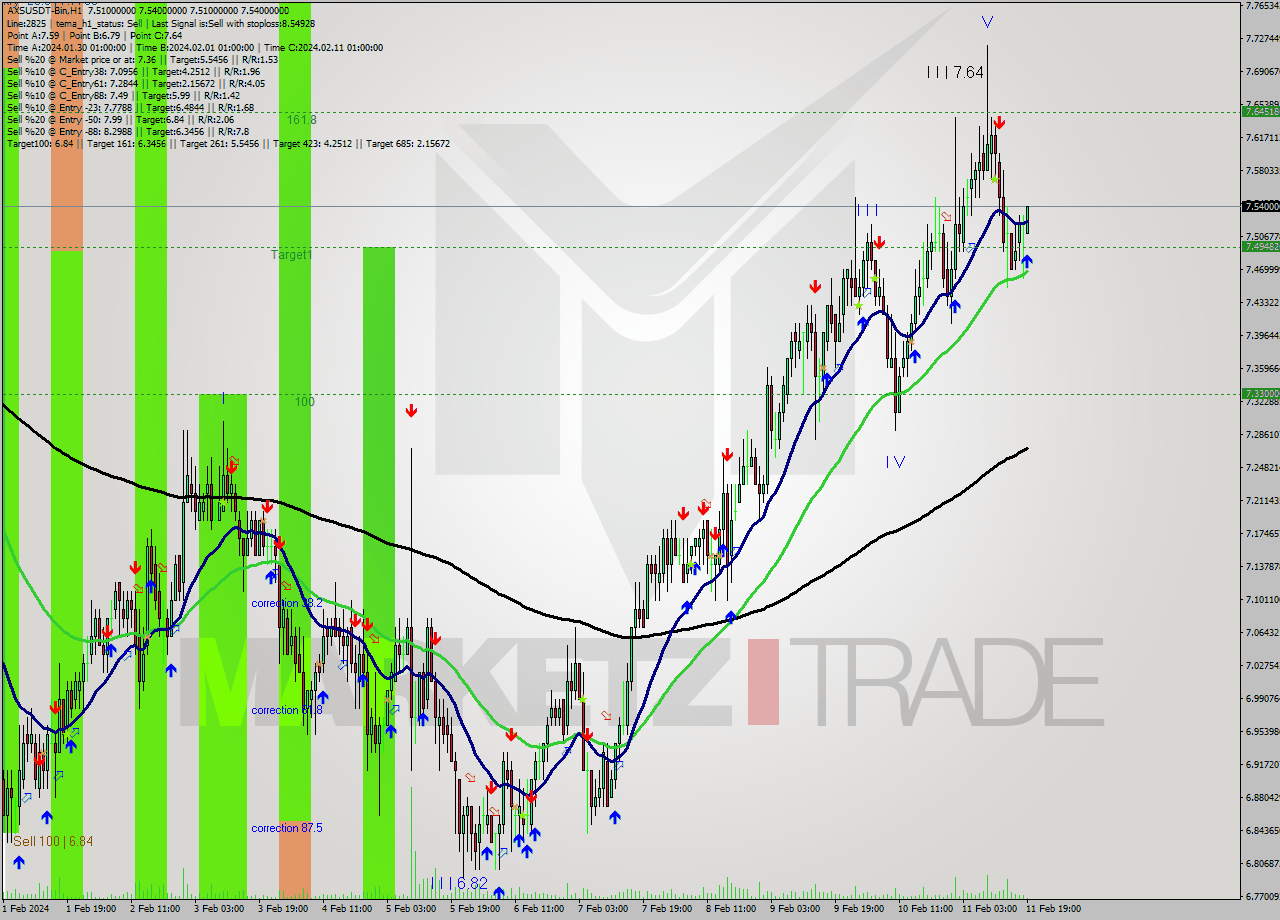This screenshot has width=1280, height=920.
Task: Click the 'Target100: 6.84 || Target 161' summary line
Action: click(x=228, y=143)
